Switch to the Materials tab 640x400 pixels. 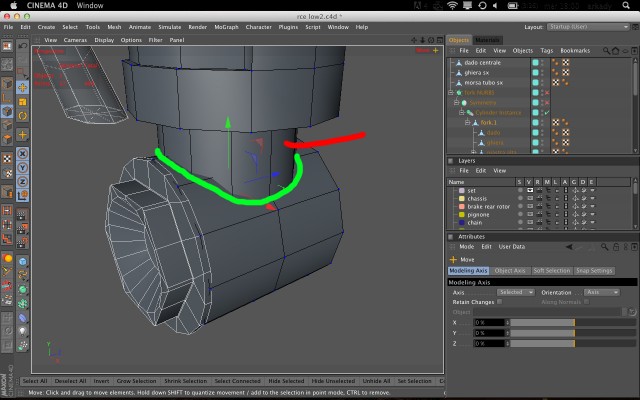pyautogui.click(x=487, y=40)
